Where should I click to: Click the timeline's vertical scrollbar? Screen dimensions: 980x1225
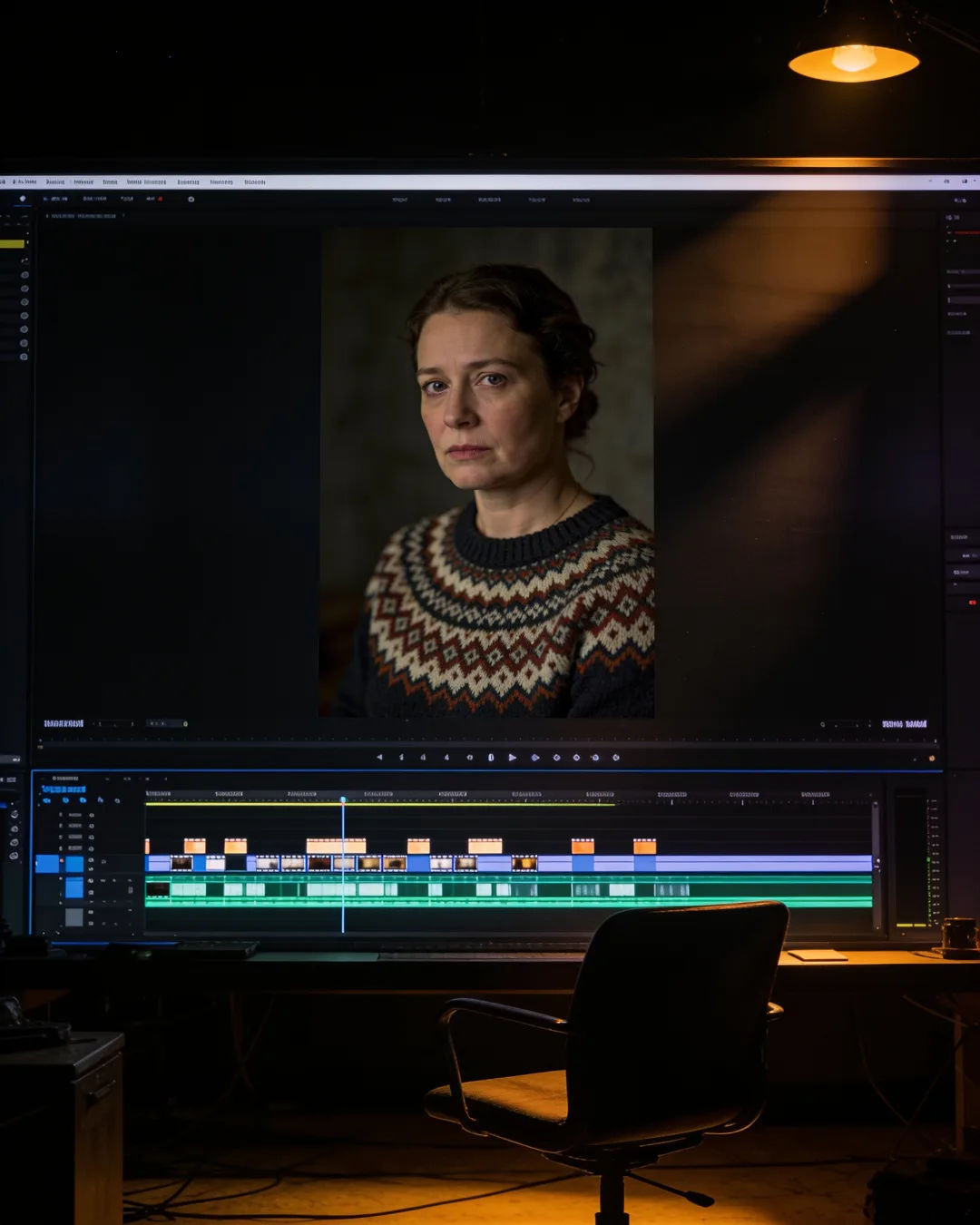click(x=876, y=865)
